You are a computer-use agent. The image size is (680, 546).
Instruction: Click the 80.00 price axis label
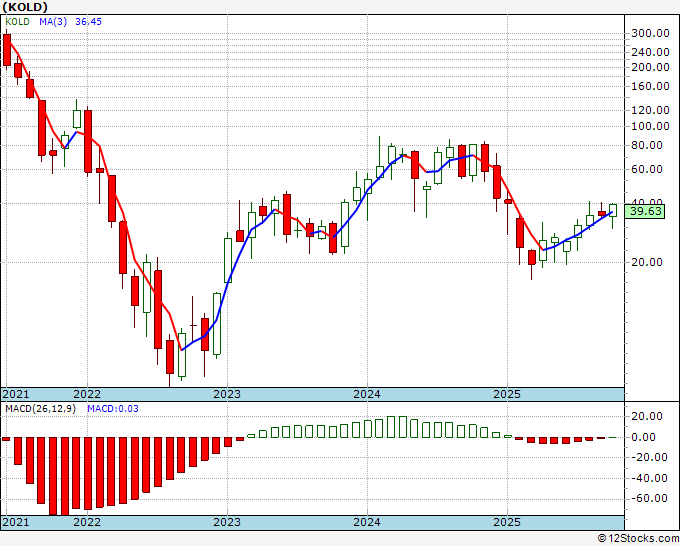(647, 145)
